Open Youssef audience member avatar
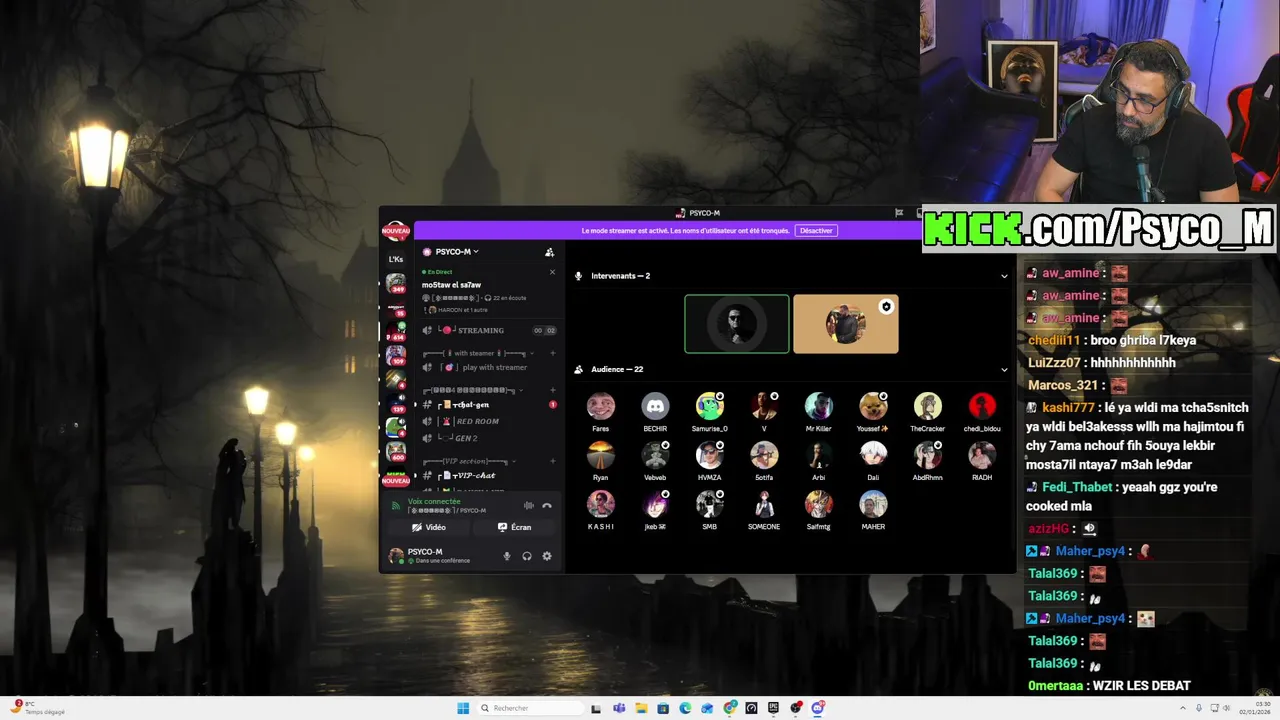The image size is (1280, 720). coord(873,406)
